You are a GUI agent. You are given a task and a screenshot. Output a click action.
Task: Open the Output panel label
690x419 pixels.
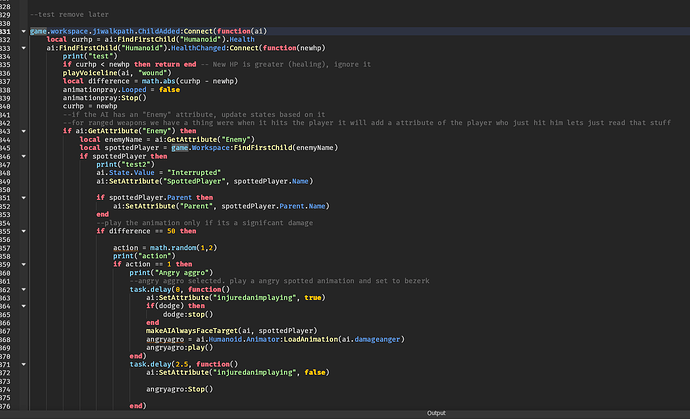(436, 413)
